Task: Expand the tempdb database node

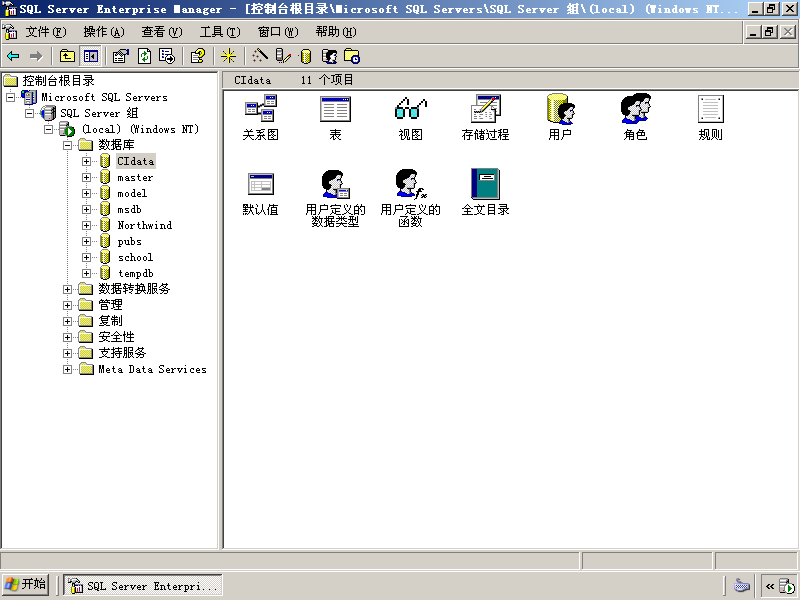Action: coord(86,273)
